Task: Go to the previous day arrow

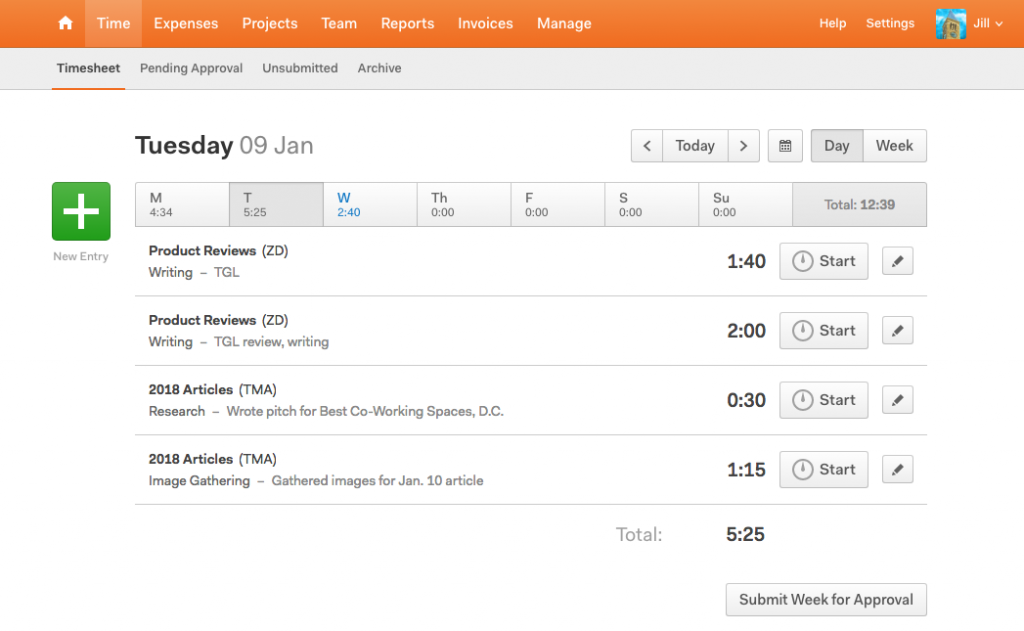Action: point(647,146)
